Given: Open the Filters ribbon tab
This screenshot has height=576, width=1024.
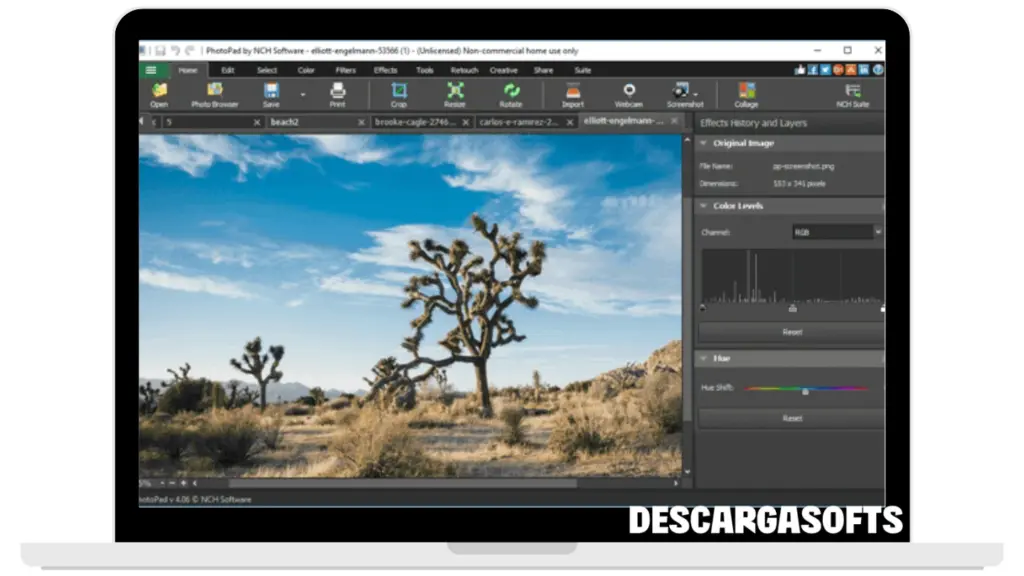Looking at the screenshot, I should (x=346, y=70).
